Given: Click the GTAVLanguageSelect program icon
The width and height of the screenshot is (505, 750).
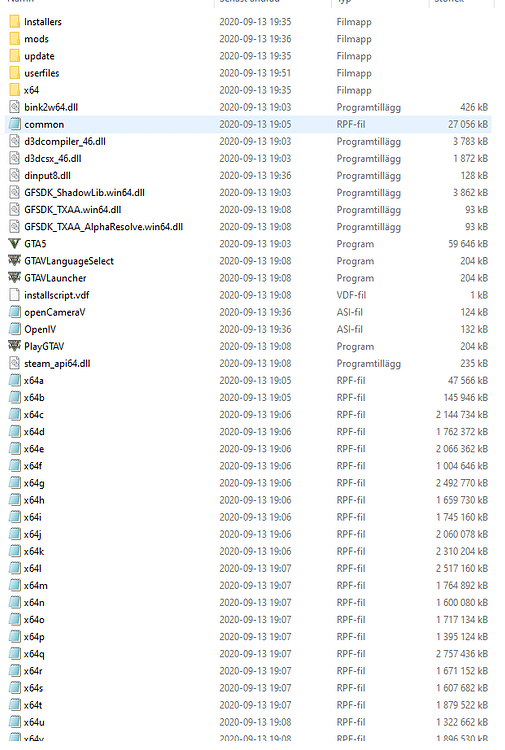Looking at the screenshot, I should pos(15,261).
